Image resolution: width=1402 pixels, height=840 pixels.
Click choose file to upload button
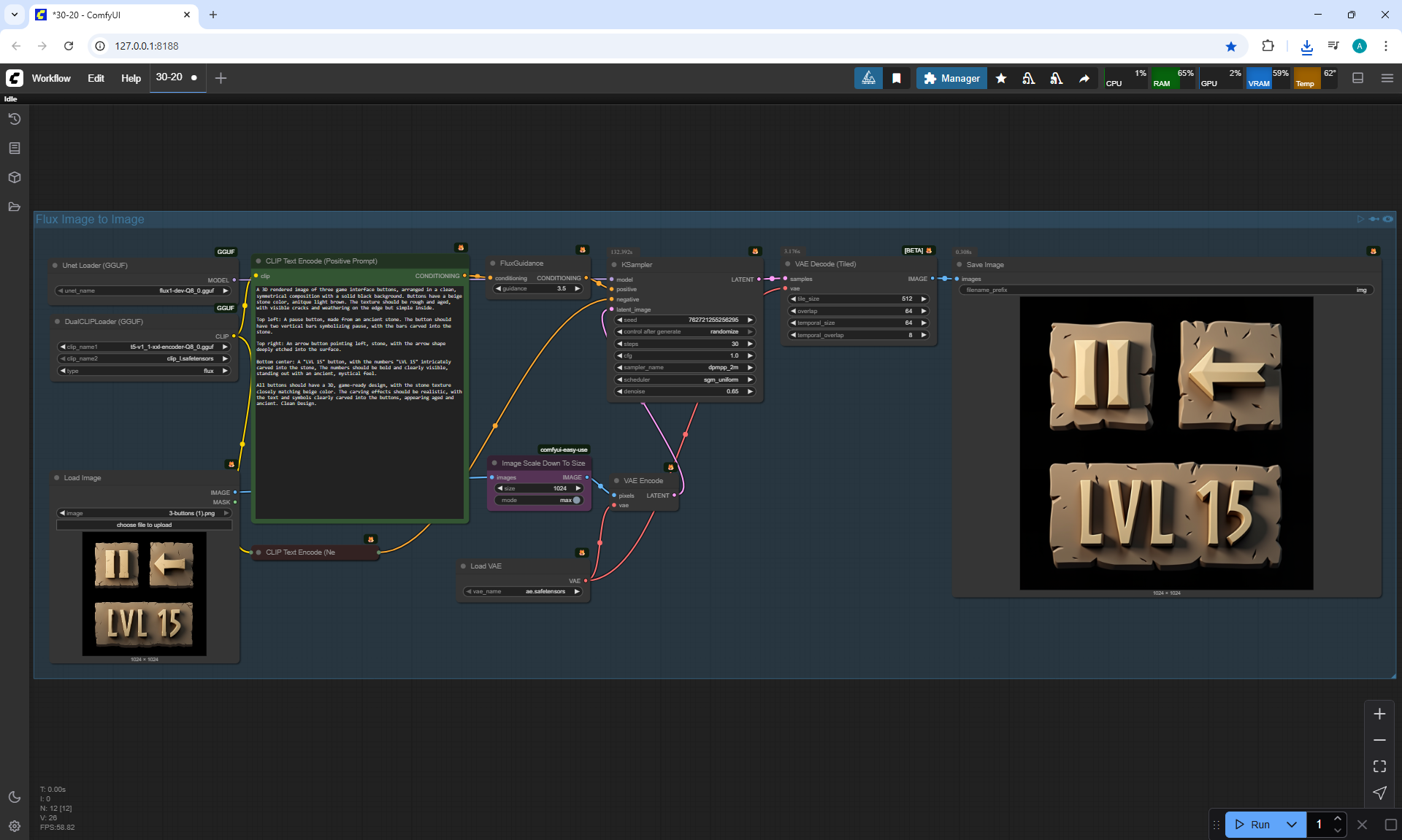click(144, 525)
